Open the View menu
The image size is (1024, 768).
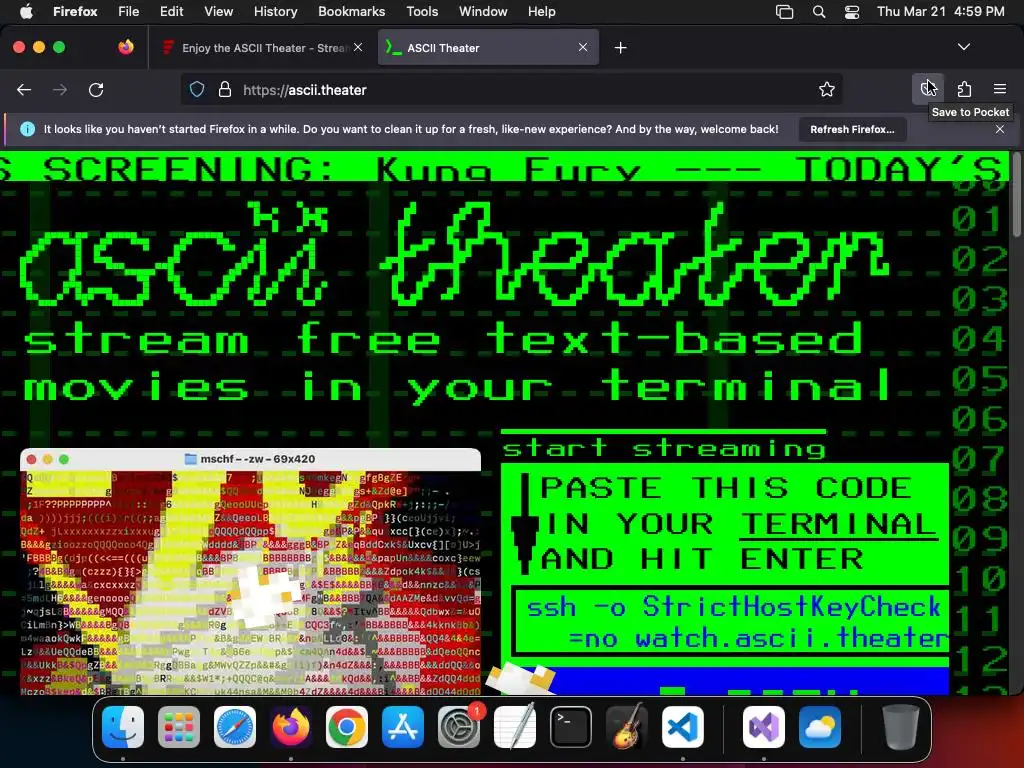(x=218, y=11)
